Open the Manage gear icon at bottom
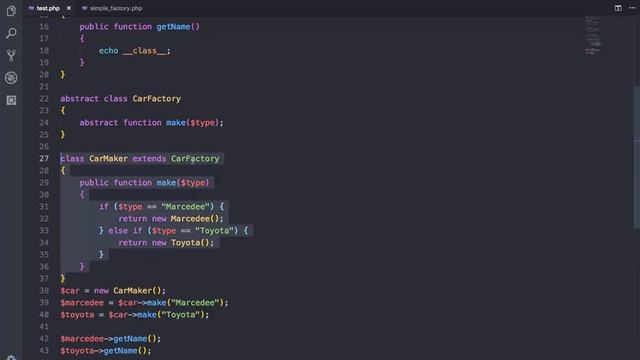The width and height of the screenshot is (640, 360). tap(11, 358)
